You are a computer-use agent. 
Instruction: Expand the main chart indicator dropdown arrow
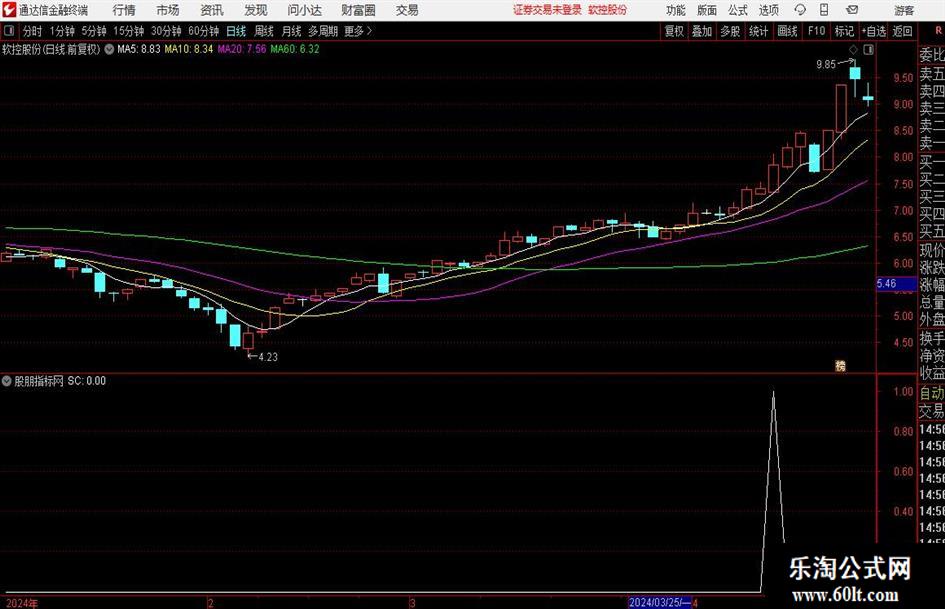(x=109, y=49)
